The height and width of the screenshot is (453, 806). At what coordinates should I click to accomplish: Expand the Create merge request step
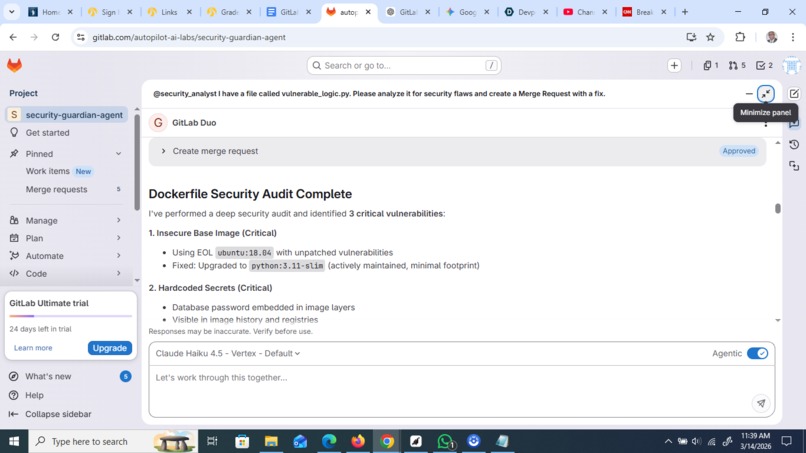pos(163,151)
